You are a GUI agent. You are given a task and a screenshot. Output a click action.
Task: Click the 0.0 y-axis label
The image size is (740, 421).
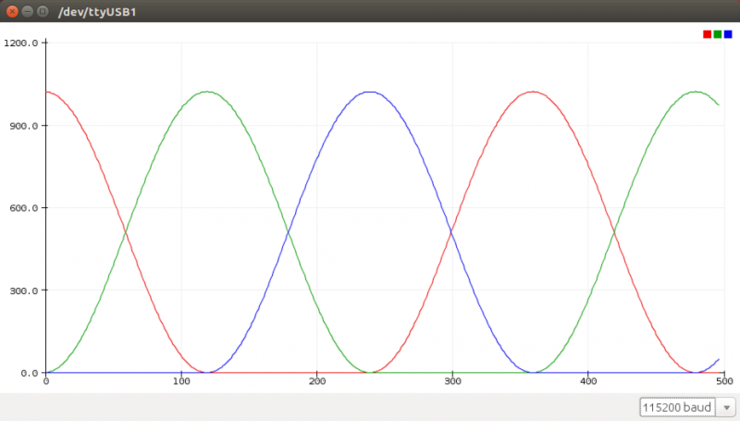pyautogui.click(x=29, y=373)
